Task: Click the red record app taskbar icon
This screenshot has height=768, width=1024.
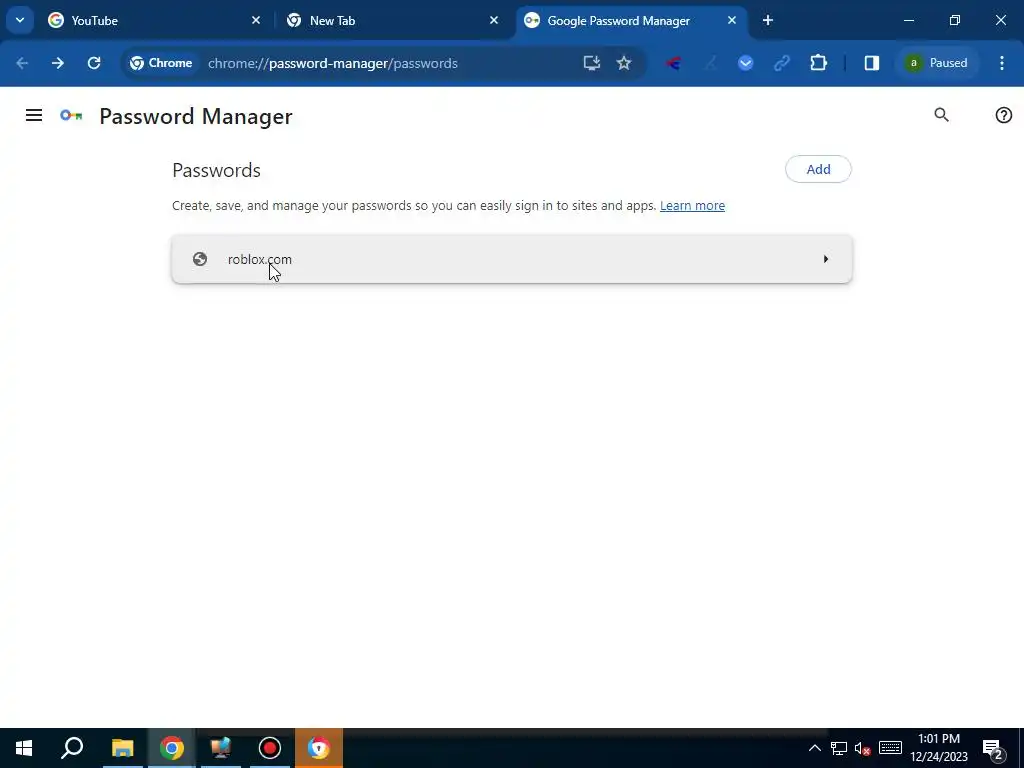Action: (x=270, y=748)
